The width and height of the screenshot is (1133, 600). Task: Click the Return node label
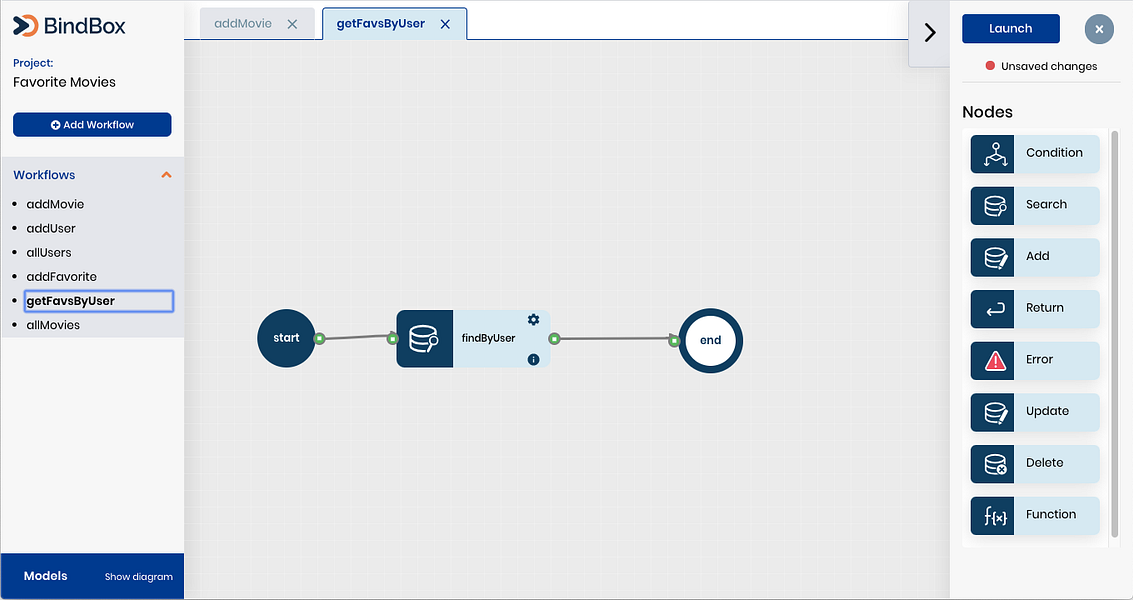(x=1044, y=308)
